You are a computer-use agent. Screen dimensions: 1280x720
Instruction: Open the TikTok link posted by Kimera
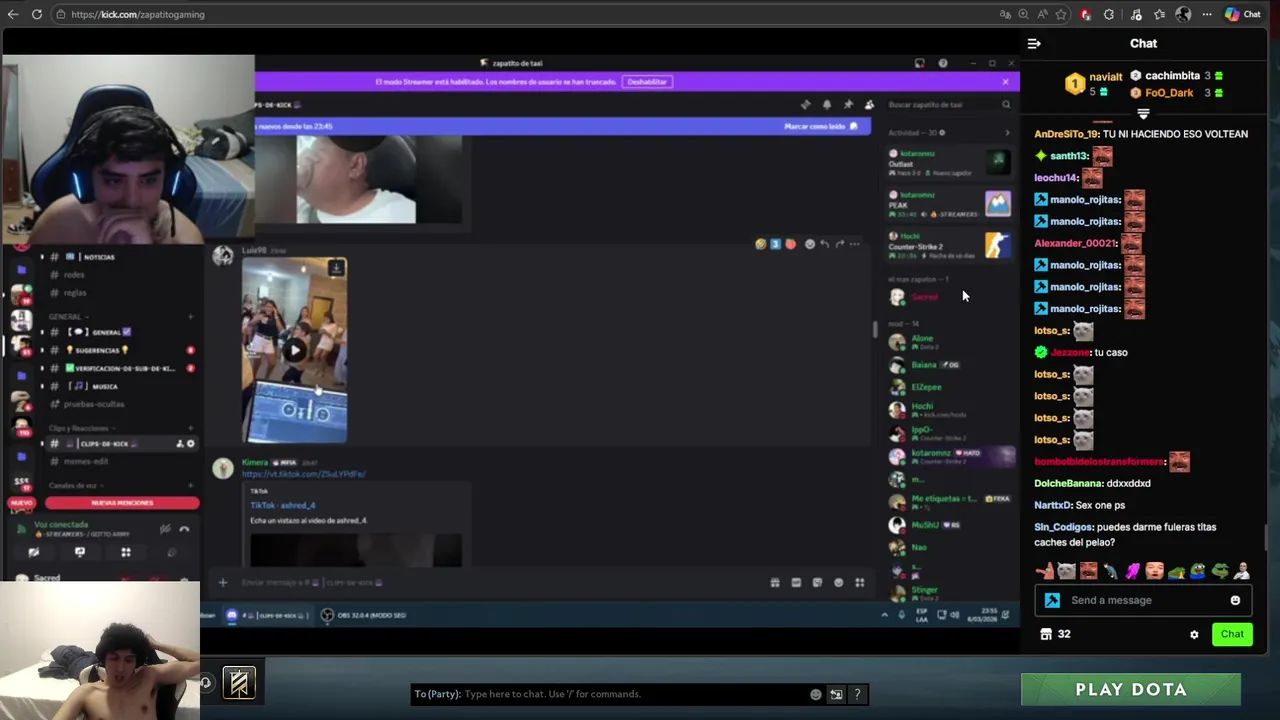pyautogui.click(x=303, y=474)
